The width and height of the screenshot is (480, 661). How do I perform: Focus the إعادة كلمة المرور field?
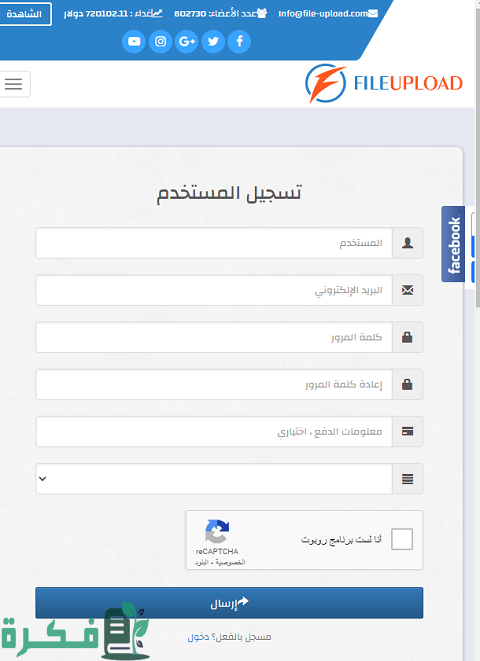tap(214, 384)
